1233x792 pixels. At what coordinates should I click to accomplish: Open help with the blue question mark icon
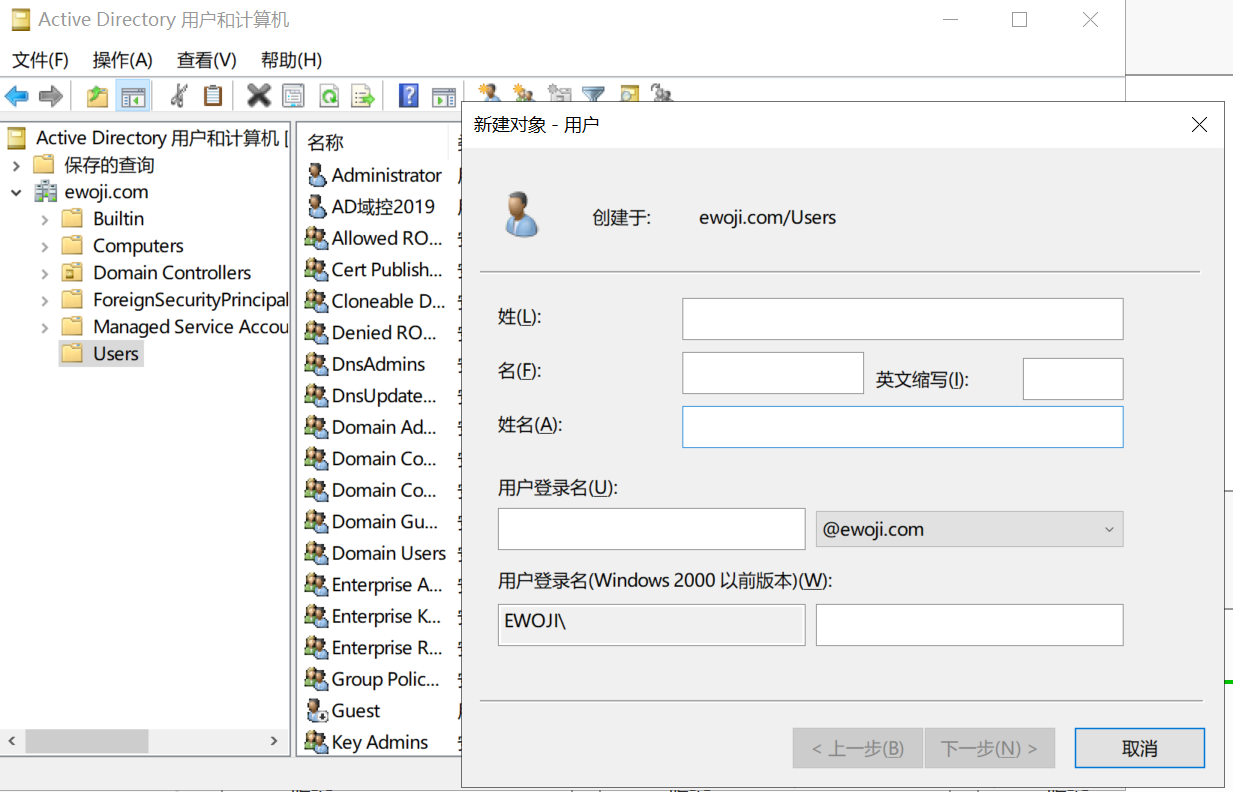[x=408, y=96]
